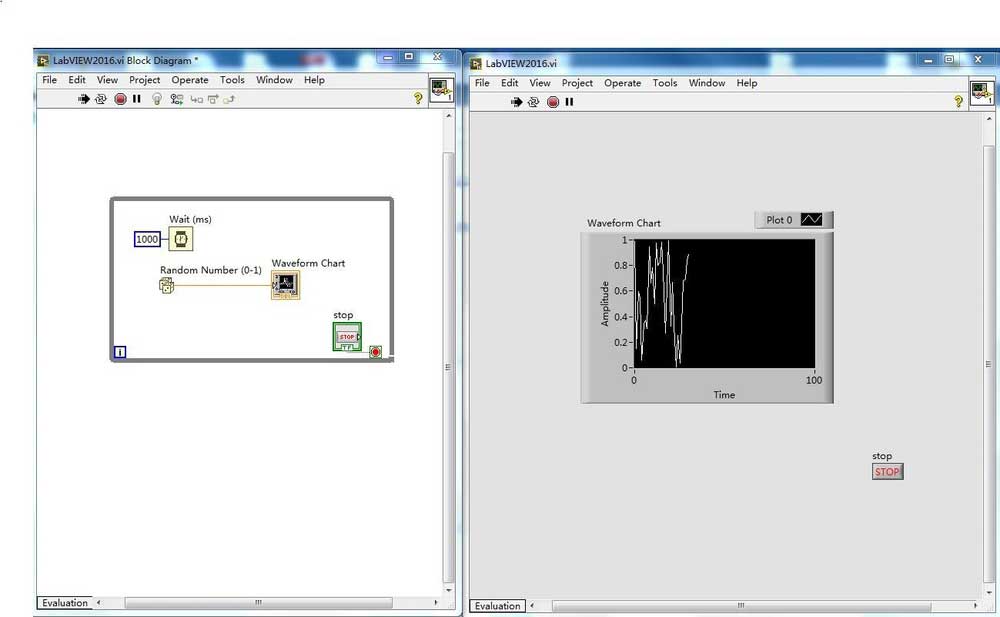Open Window menu in Block Diagram window

274,80
